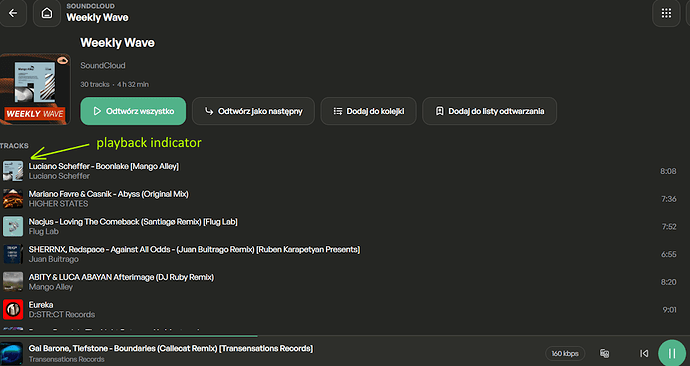The height and width of the screenshot is (366, 690).
Task: Play Luciano Scheffer - Boonlake track
Action: click(x=338, y=171)
